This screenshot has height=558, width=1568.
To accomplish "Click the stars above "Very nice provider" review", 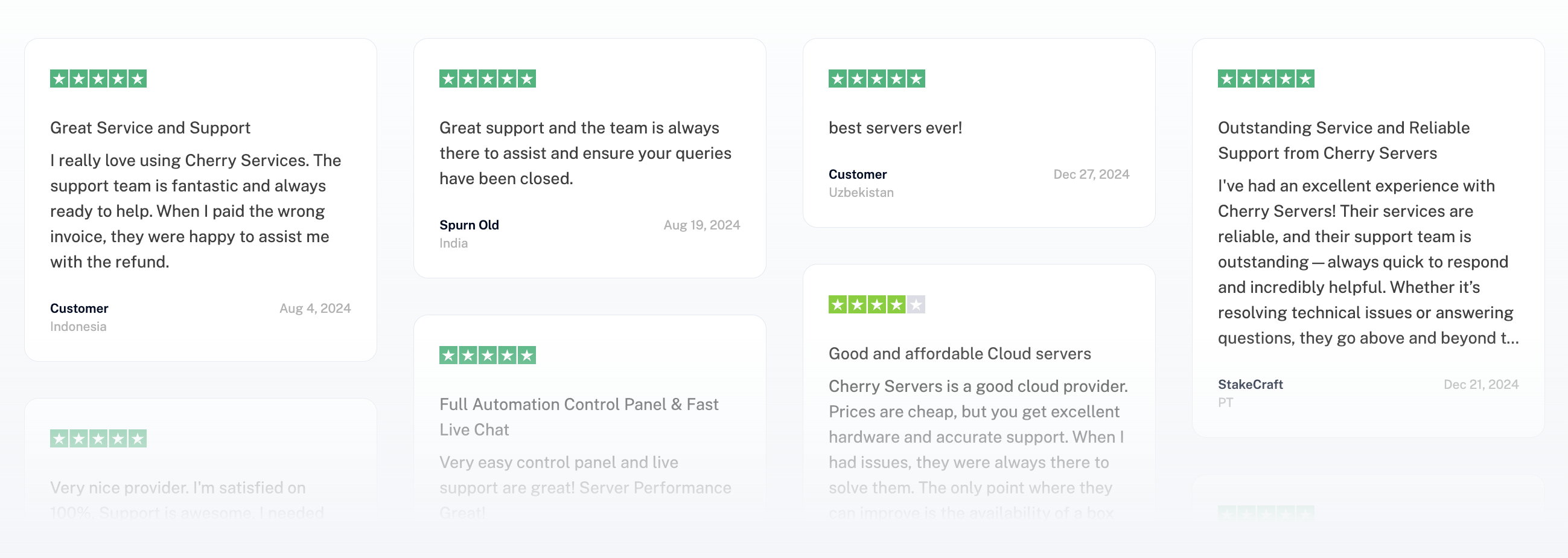I will pos(98,438).
